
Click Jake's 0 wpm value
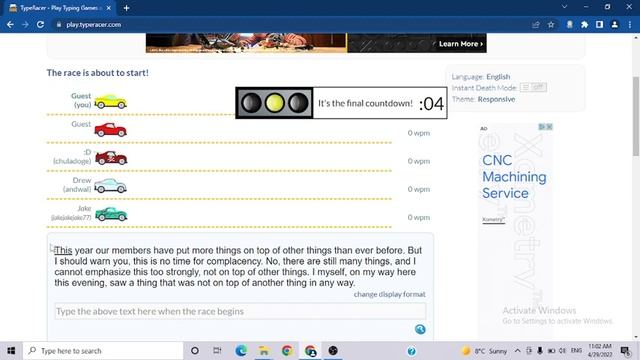(419, 218)
